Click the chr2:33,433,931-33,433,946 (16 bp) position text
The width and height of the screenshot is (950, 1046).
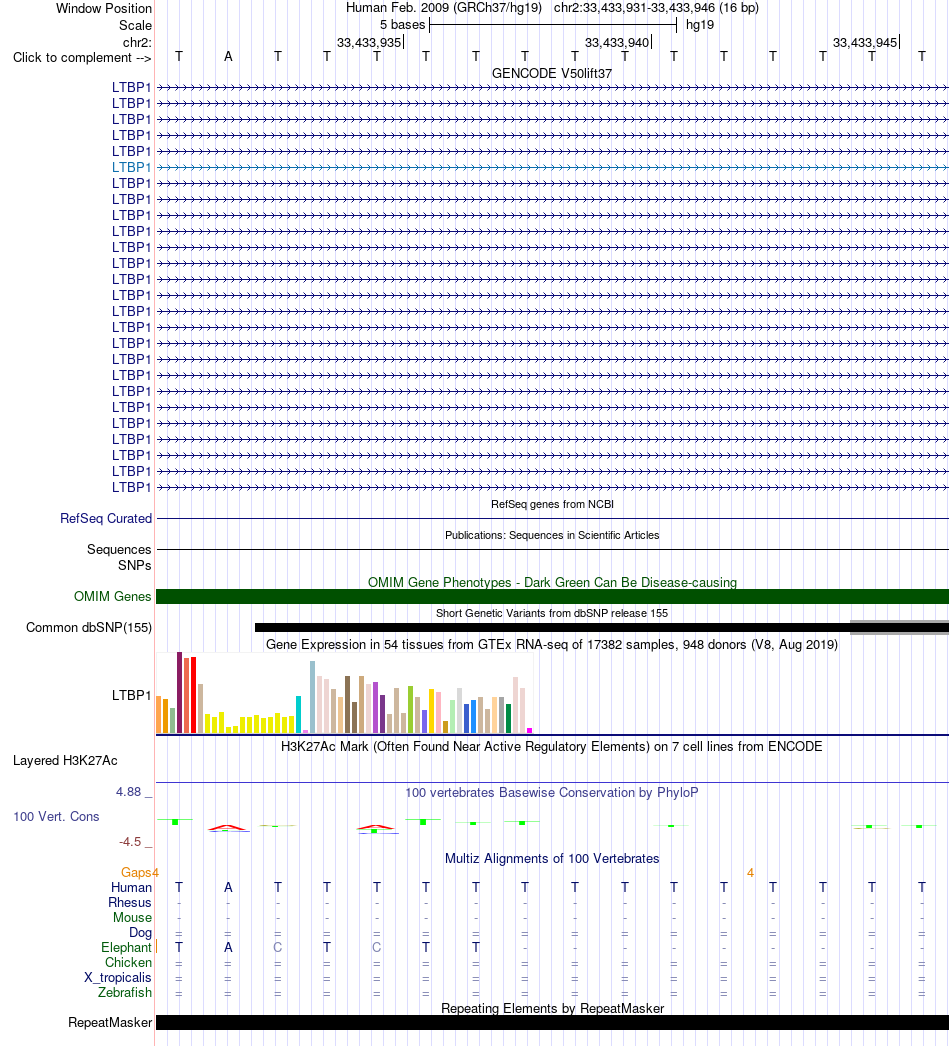(656, 8)
